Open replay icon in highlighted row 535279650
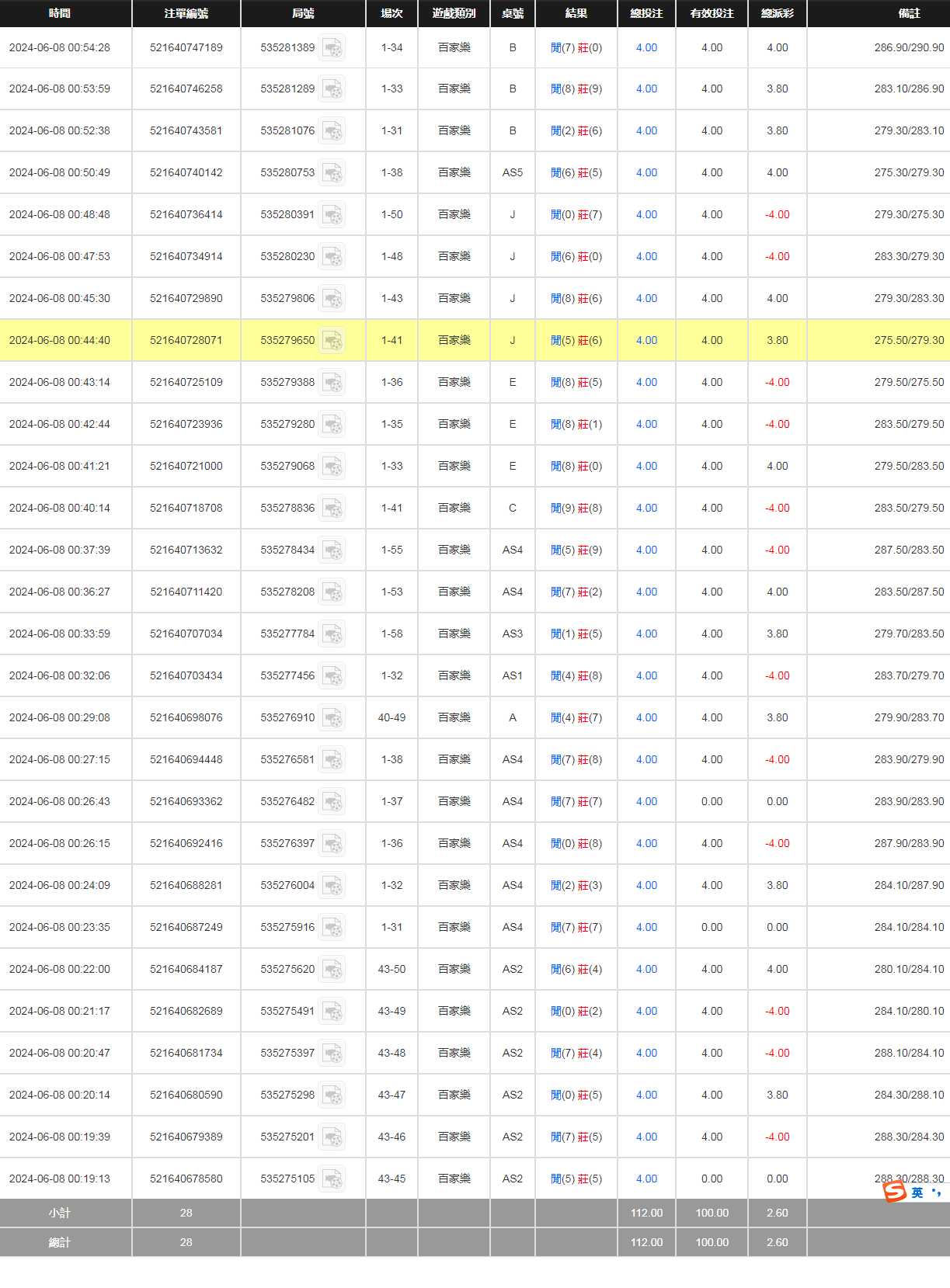950x1288 pixels. [x=332, y=341]
